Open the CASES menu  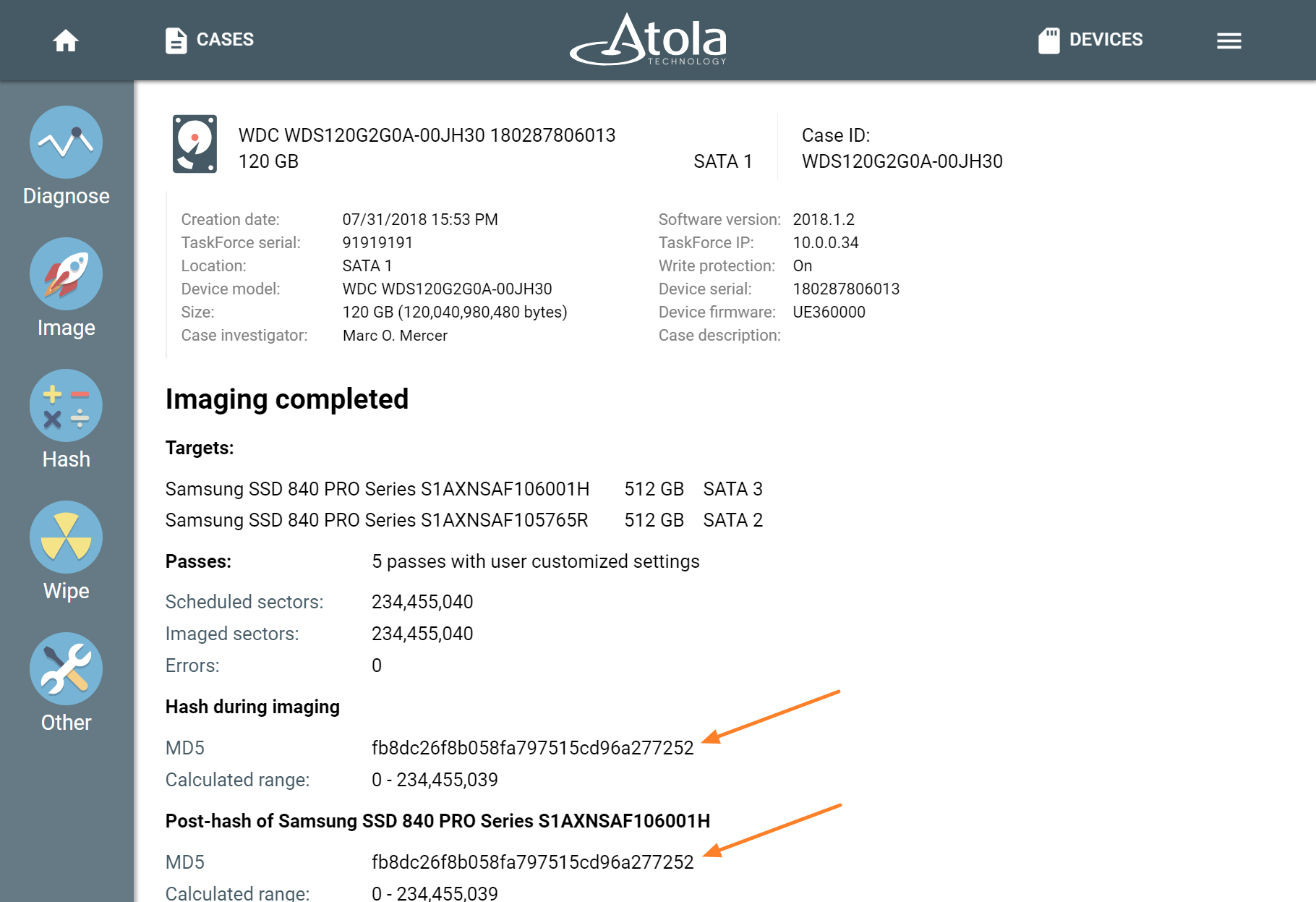tap(225, 40)
